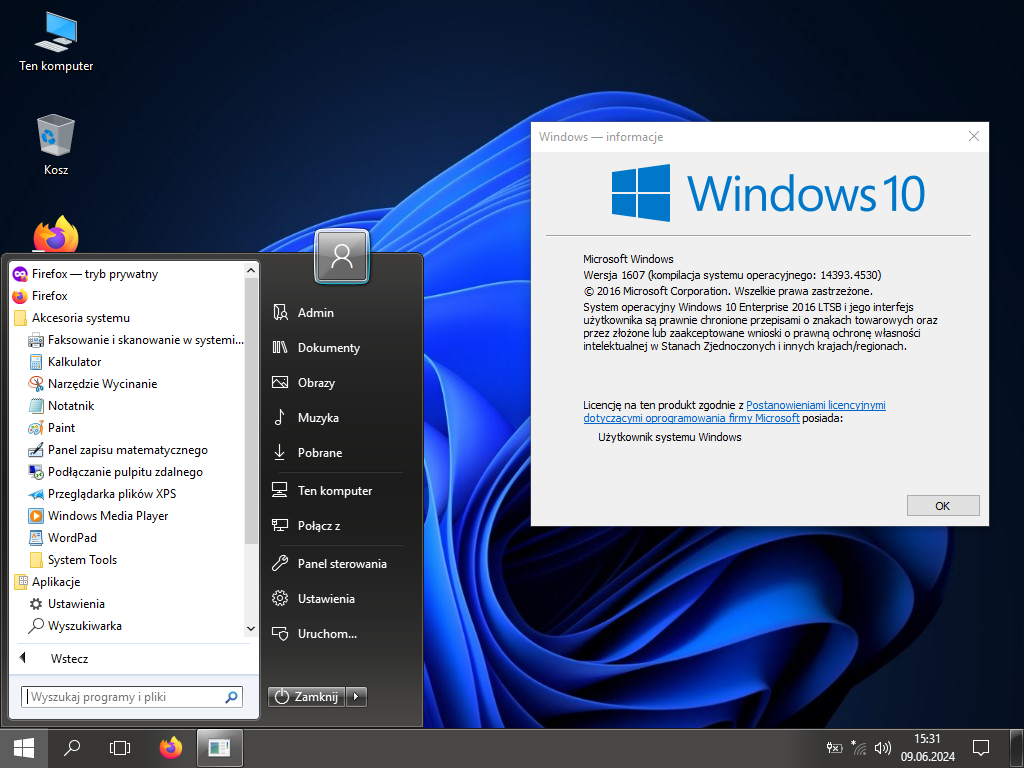The height and width of the screenshot is (768, 1024).
Task: Click the Firefox icon on the taskbar
Action: click(171, 747)
